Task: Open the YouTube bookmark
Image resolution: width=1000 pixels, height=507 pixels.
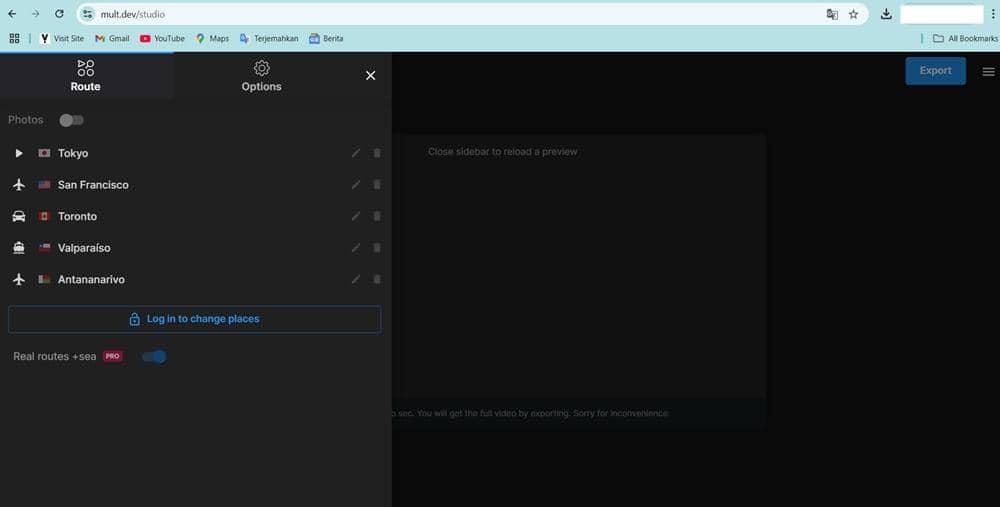Action: (162, 38)
